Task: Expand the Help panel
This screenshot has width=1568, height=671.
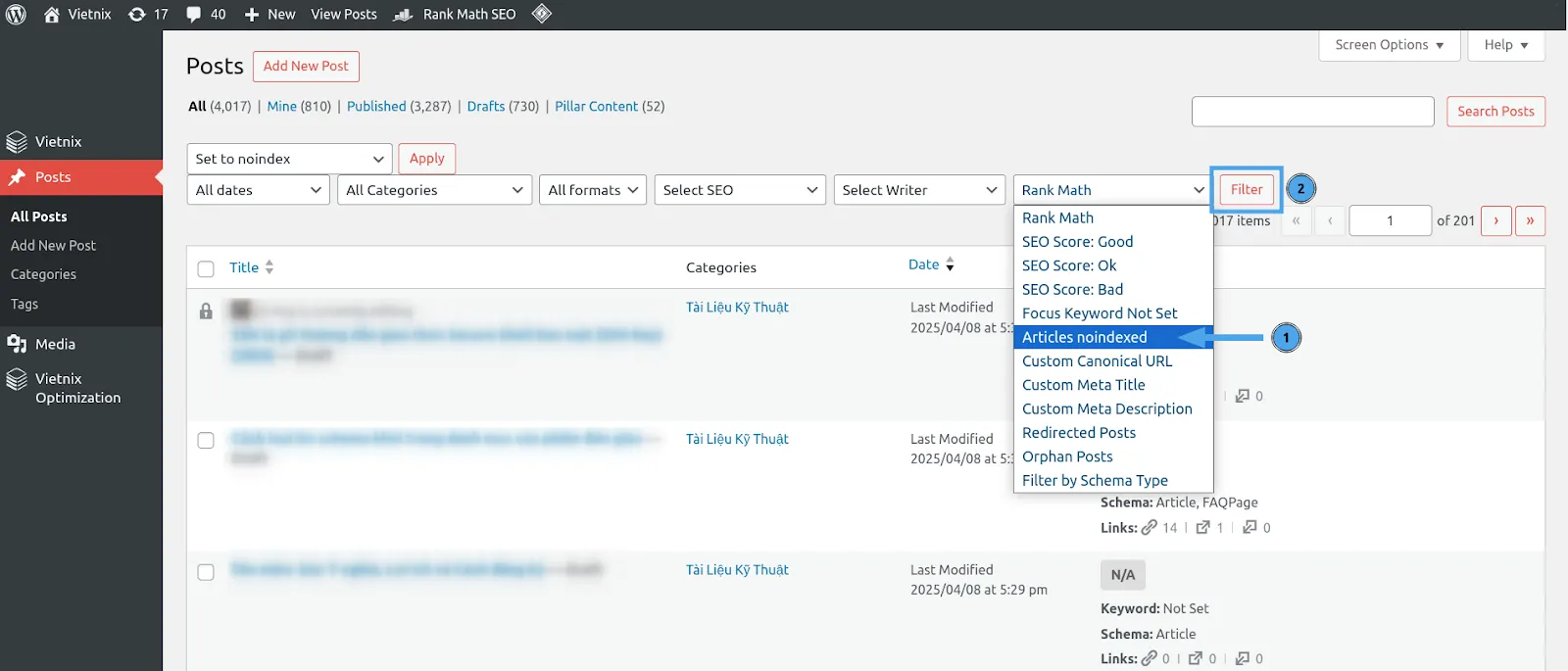Action: click(1506, 45)
